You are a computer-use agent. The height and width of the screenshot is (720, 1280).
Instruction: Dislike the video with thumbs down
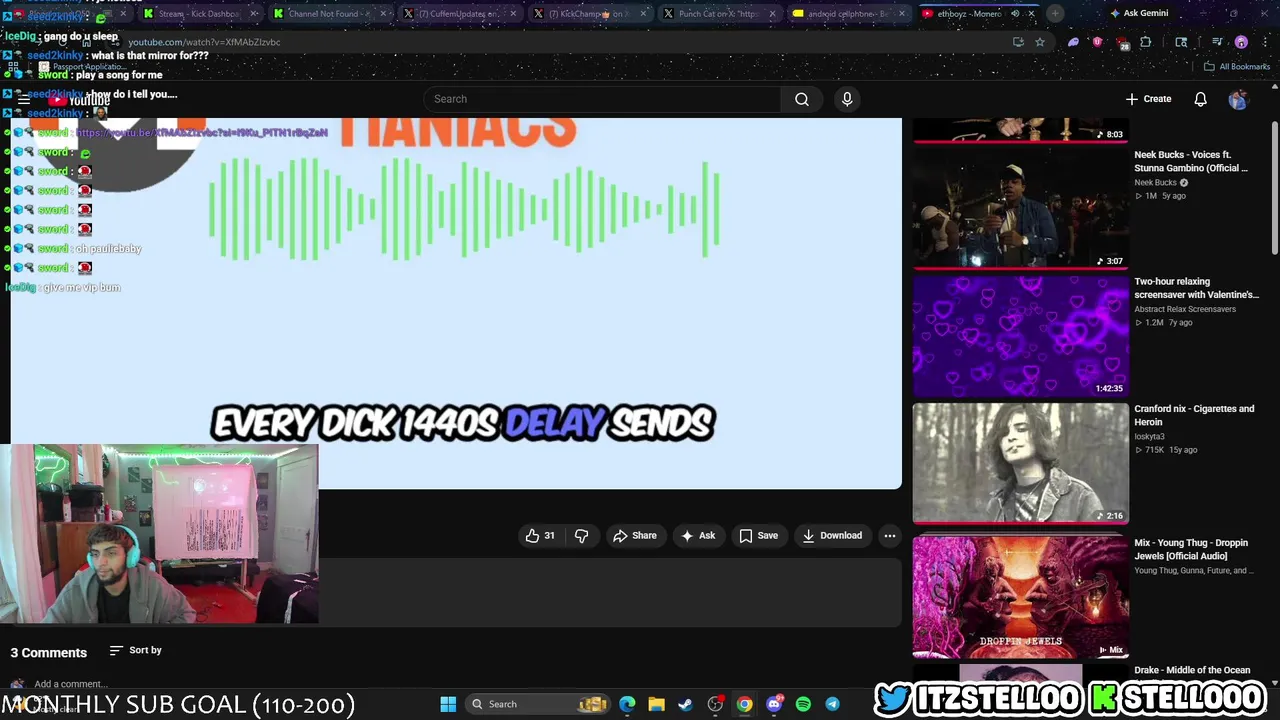click(x=581, y=536)
